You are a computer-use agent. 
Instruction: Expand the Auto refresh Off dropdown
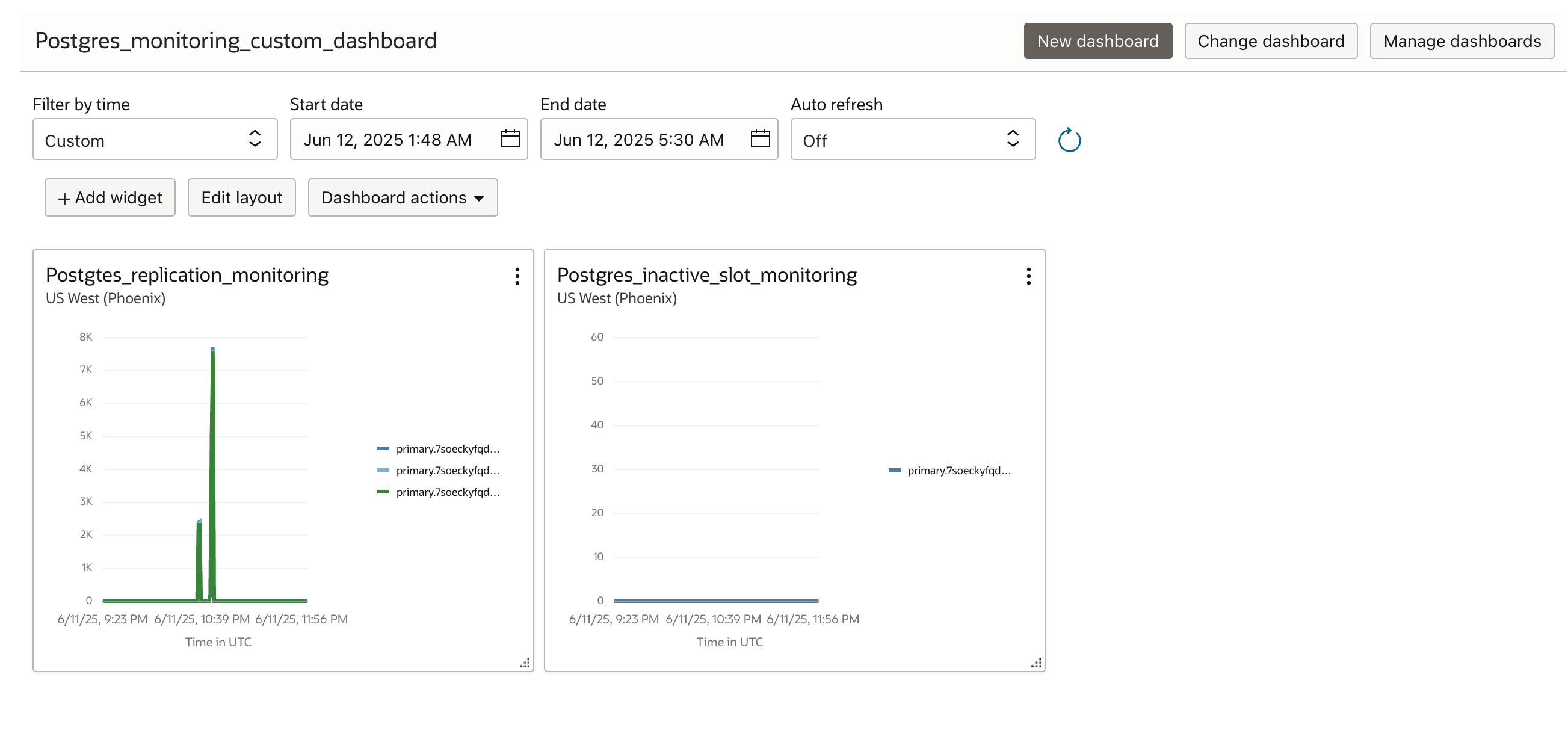pos(912,140)
